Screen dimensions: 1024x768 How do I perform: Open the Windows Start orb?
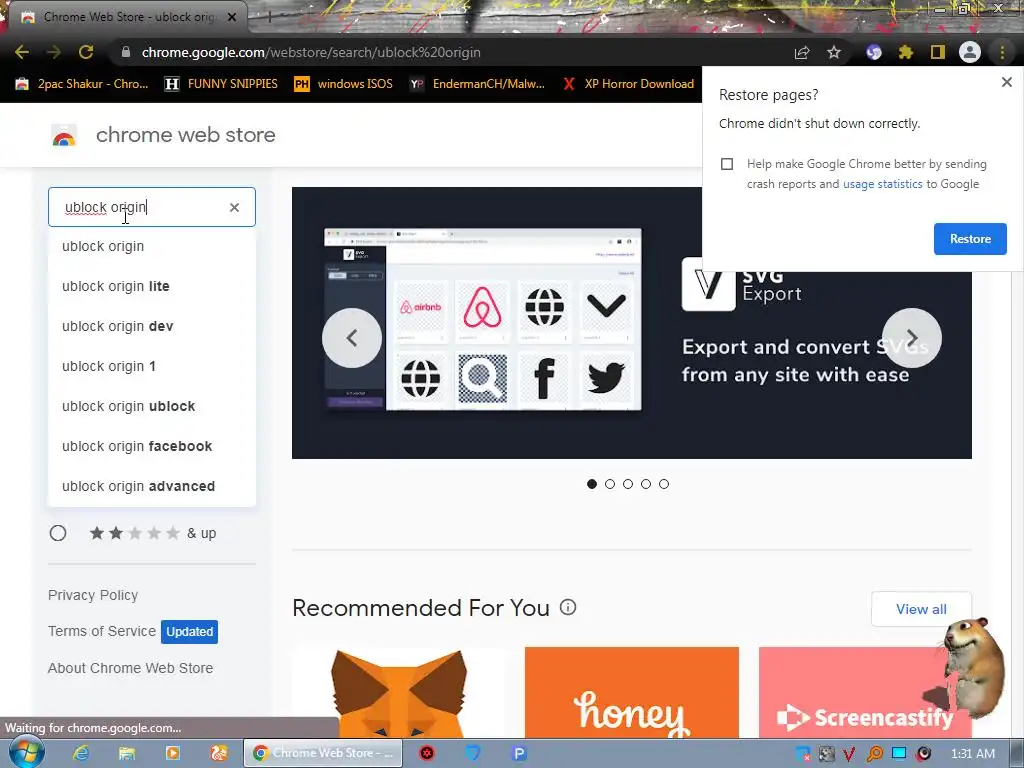point(26,753)
